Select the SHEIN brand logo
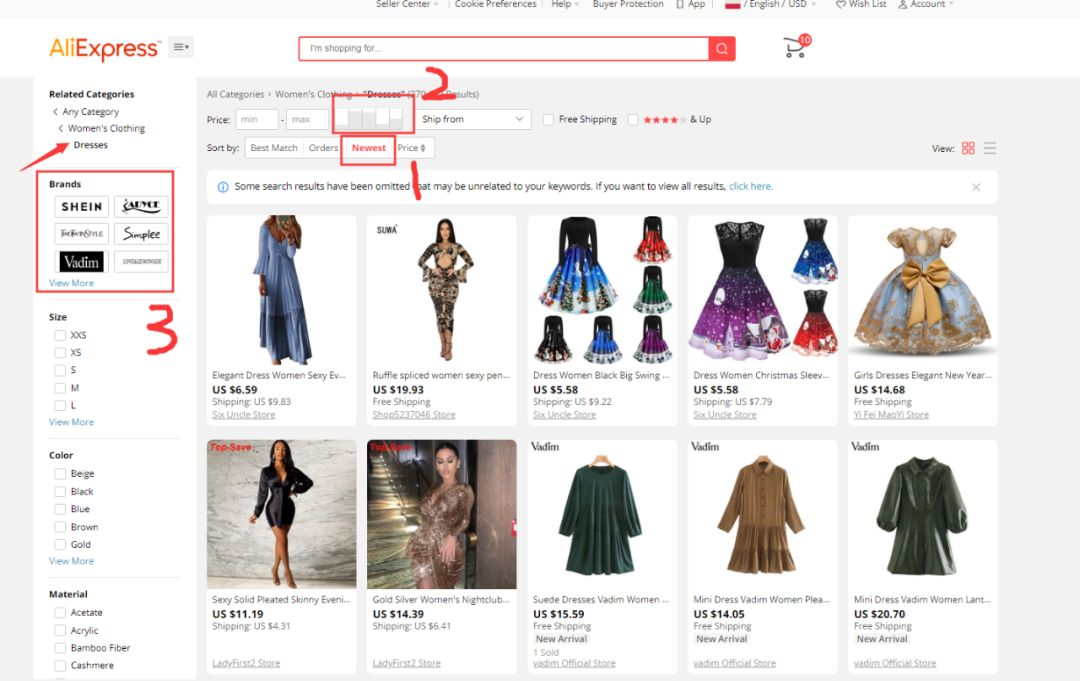This screenshot has height=681, width=1080. 81,207
